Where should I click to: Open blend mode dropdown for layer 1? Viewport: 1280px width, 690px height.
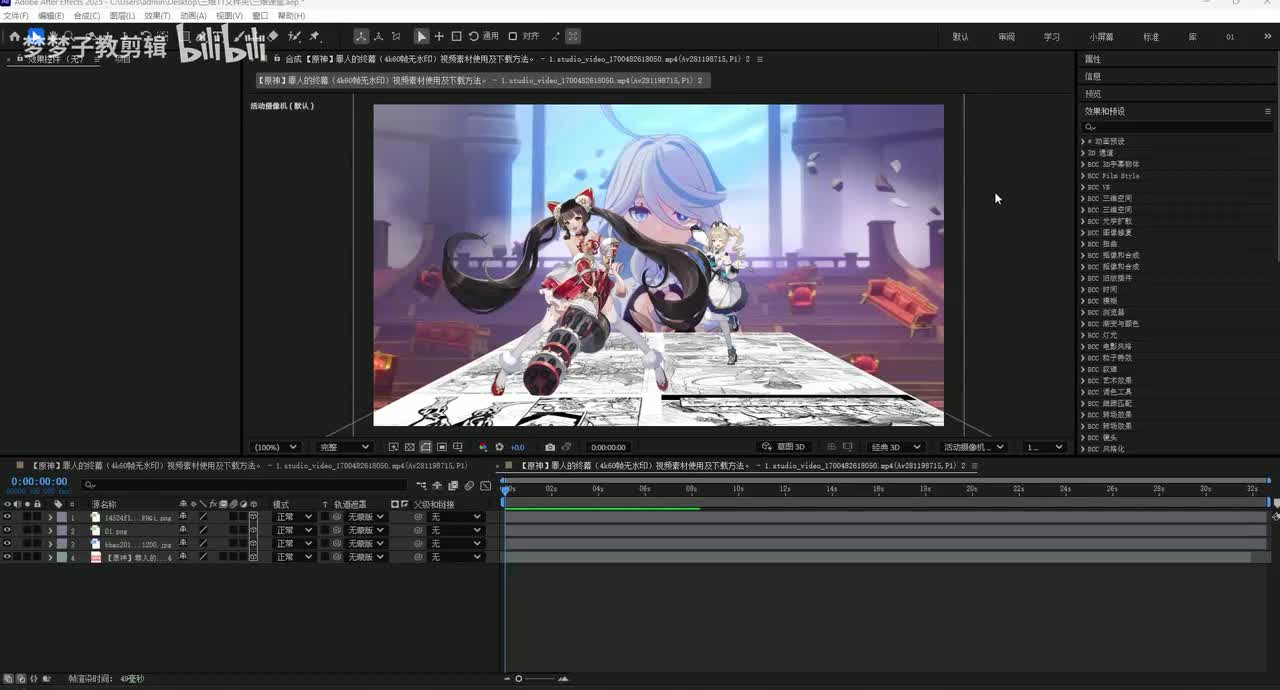293,517
